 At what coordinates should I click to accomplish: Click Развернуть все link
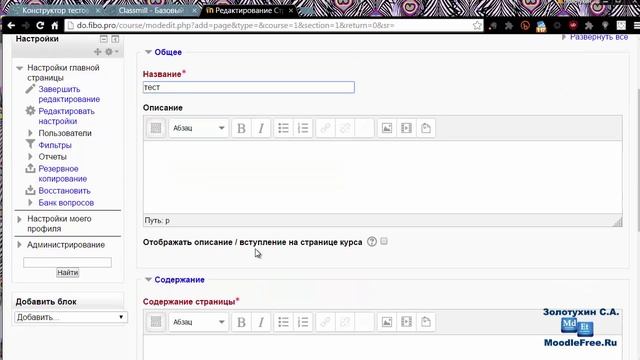tap(599, 37)
